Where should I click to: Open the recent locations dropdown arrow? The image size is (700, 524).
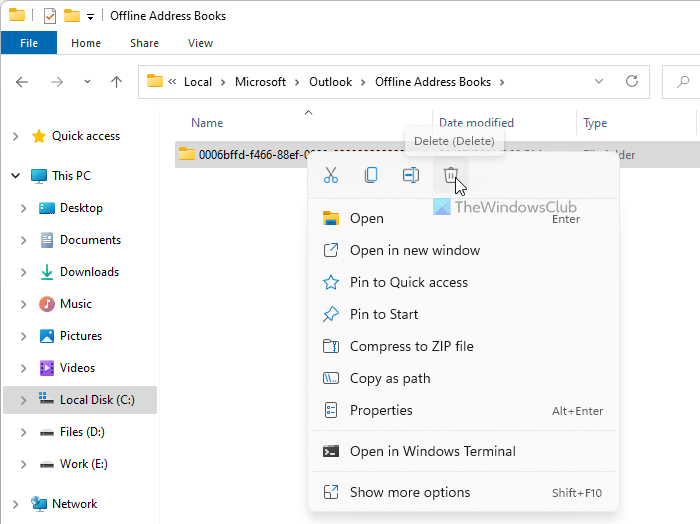[87, 82]
